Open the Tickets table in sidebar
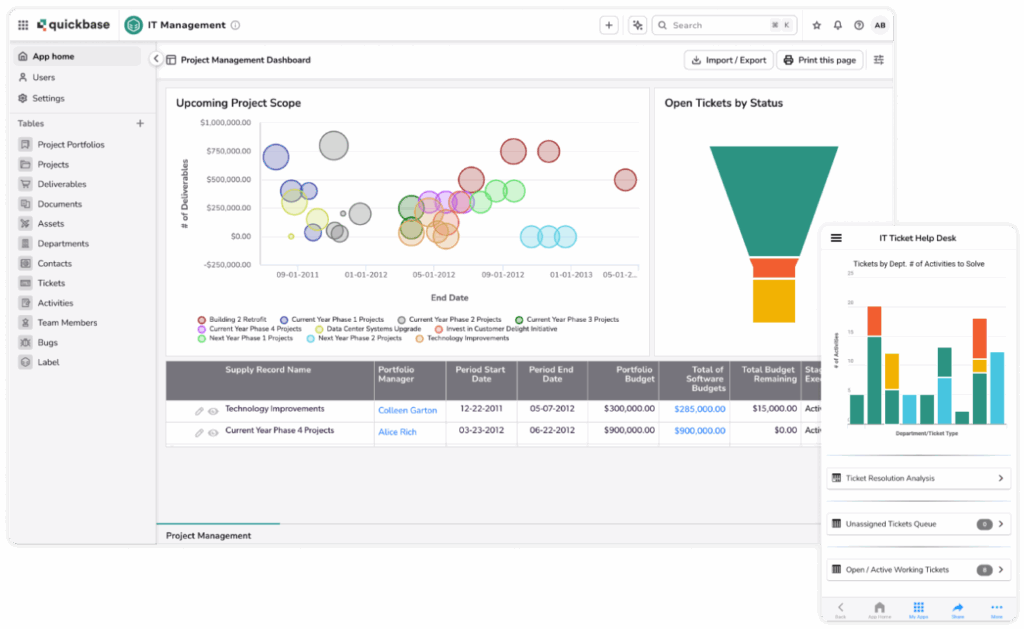This screenshot has height=629, width=1024. 51,283
